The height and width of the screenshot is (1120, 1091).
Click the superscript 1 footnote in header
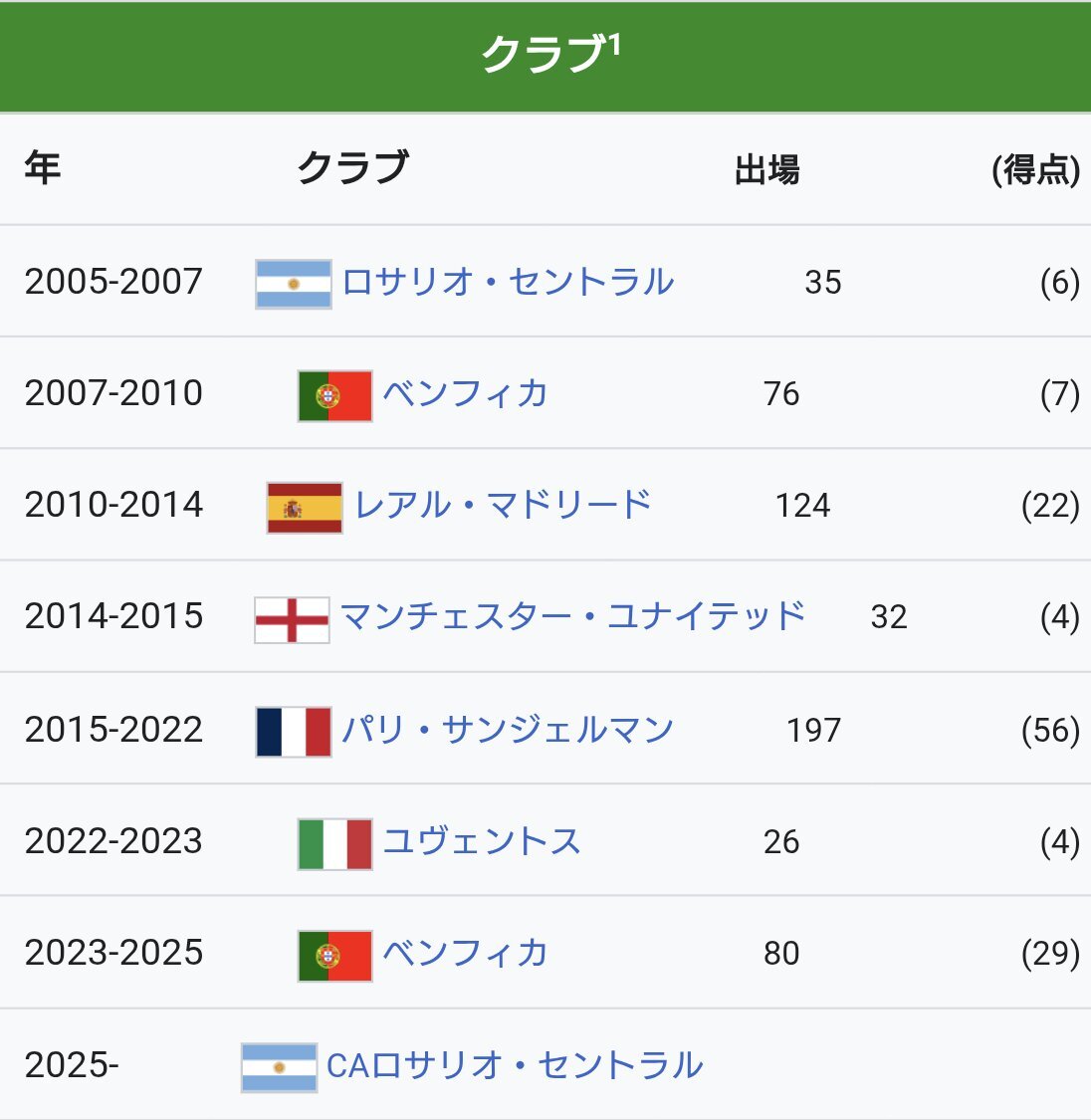pyautogui.click(x=615, y=45)
